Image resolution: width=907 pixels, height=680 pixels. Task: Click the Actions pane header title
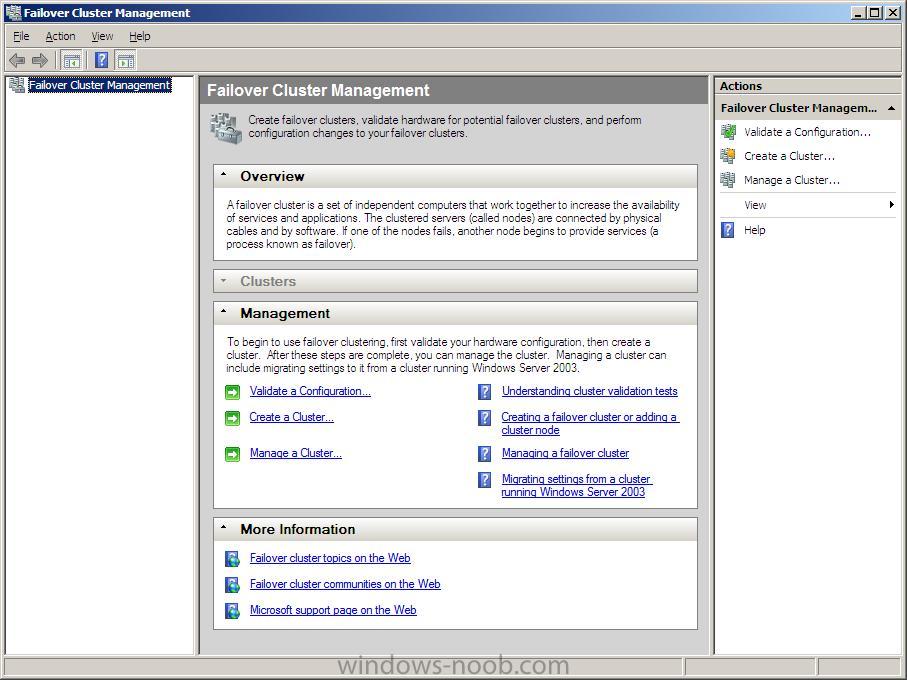741,86
